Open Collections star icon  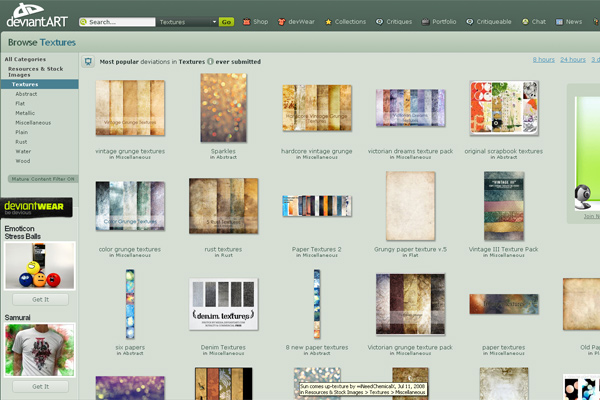(x=328, y=21)
